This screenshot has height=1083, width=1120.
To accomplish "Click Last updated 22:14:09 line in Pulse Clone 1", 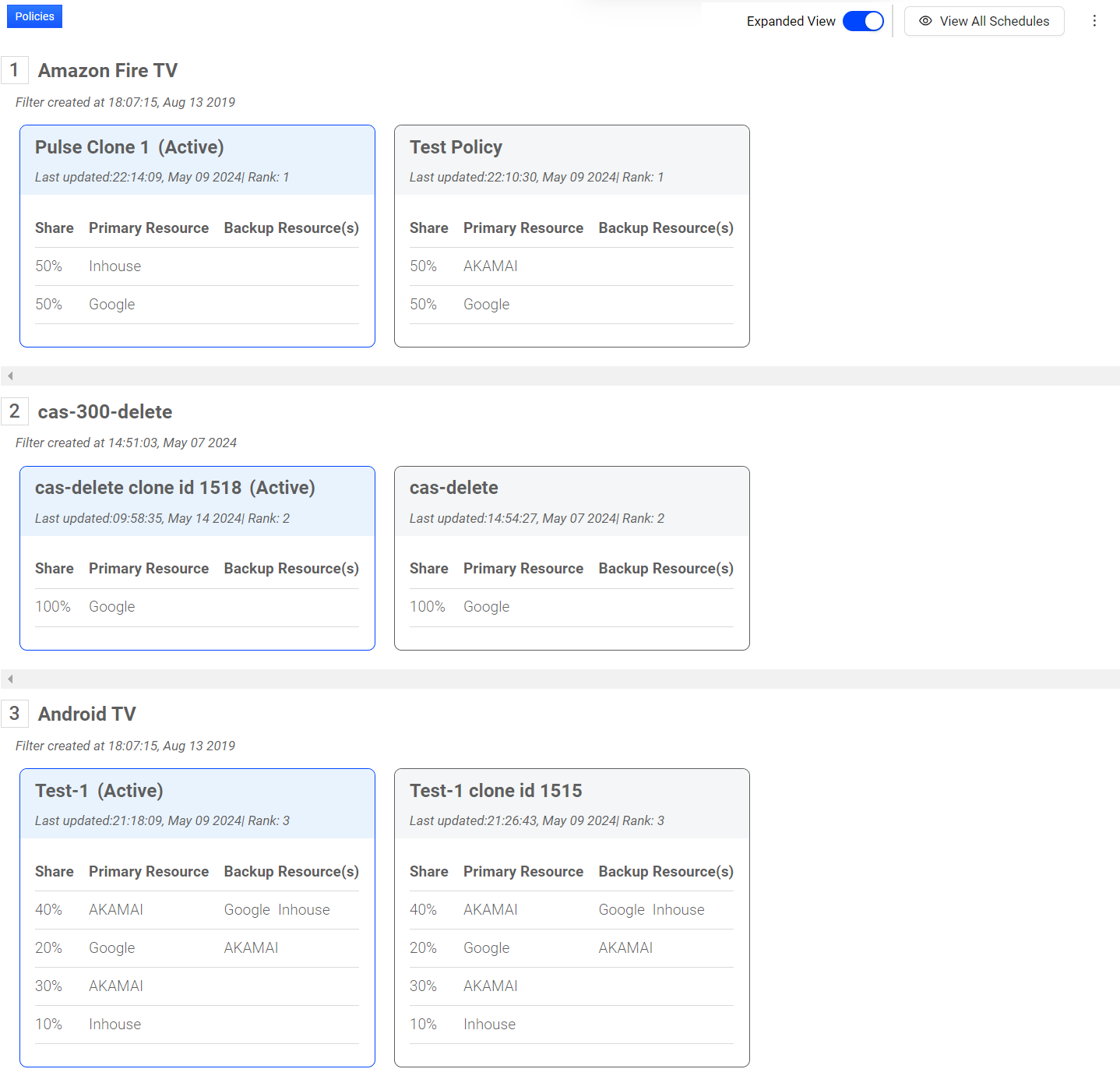I will coord(162,178).
